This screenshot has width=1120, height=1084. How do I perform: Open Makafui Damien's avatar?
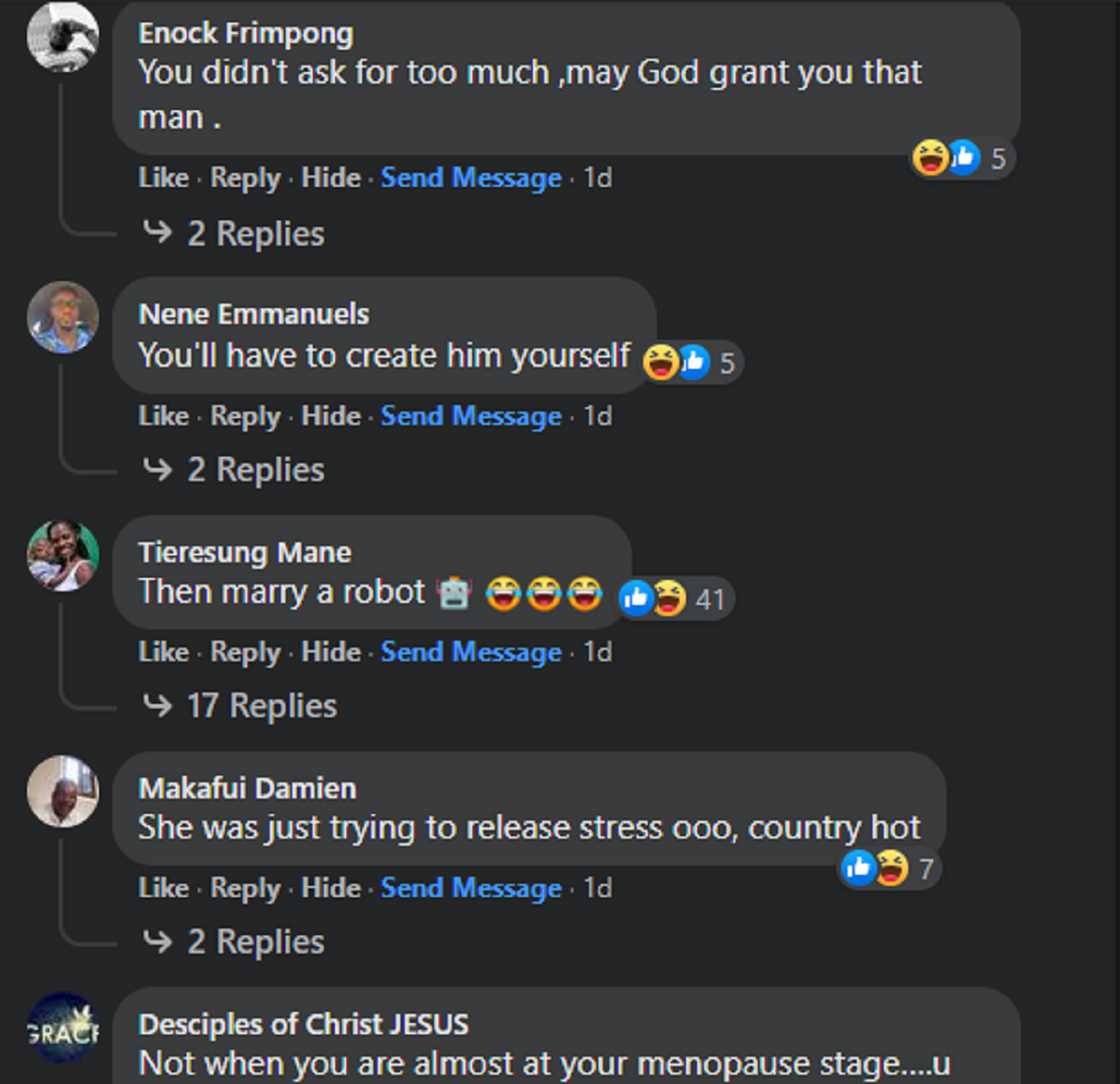(x=62, y=791)
